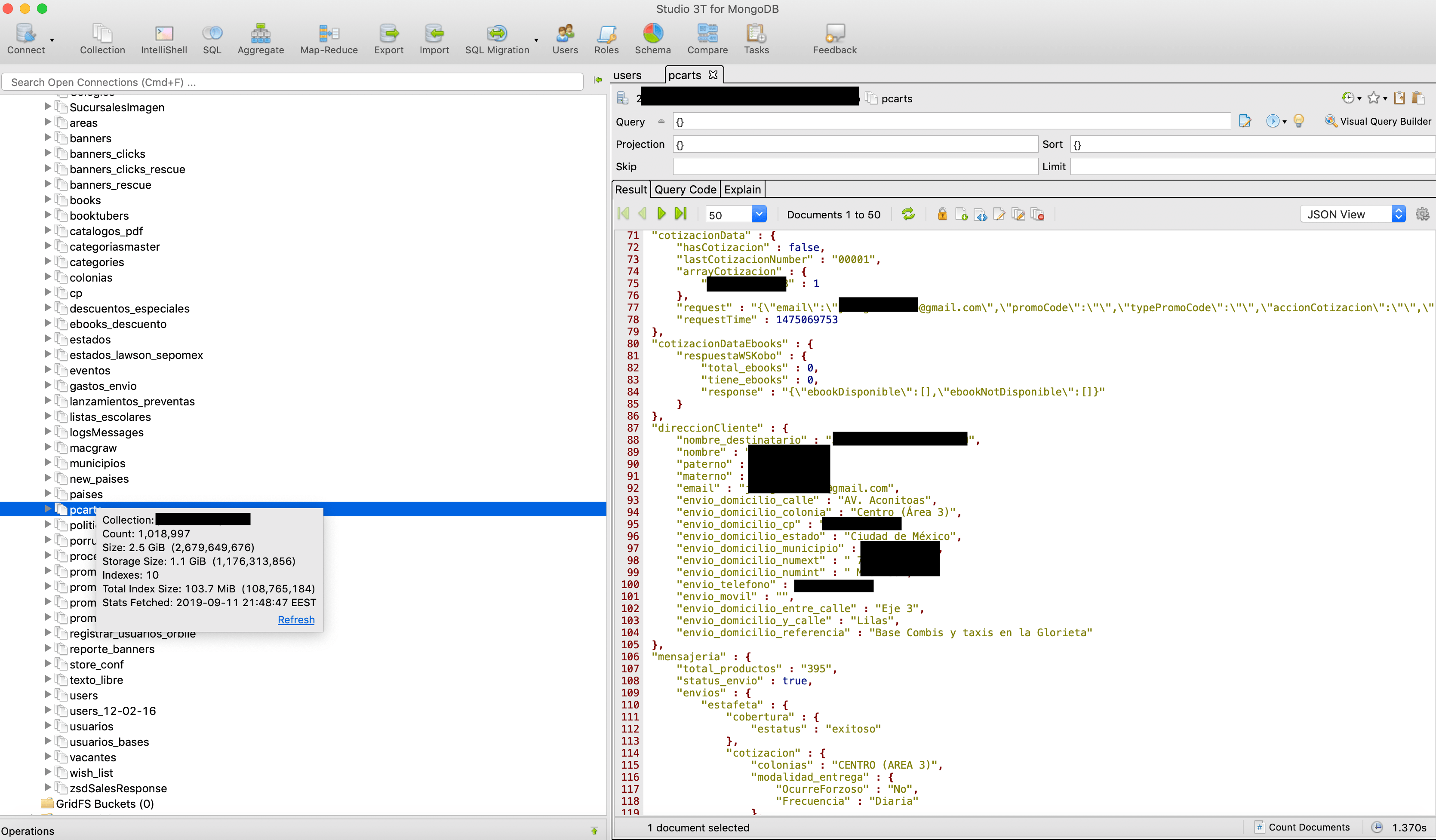Switch to the Explain tab
The height and width of the screenshot is (840, 1436).
pyautogui.click(x=742, y=190)
